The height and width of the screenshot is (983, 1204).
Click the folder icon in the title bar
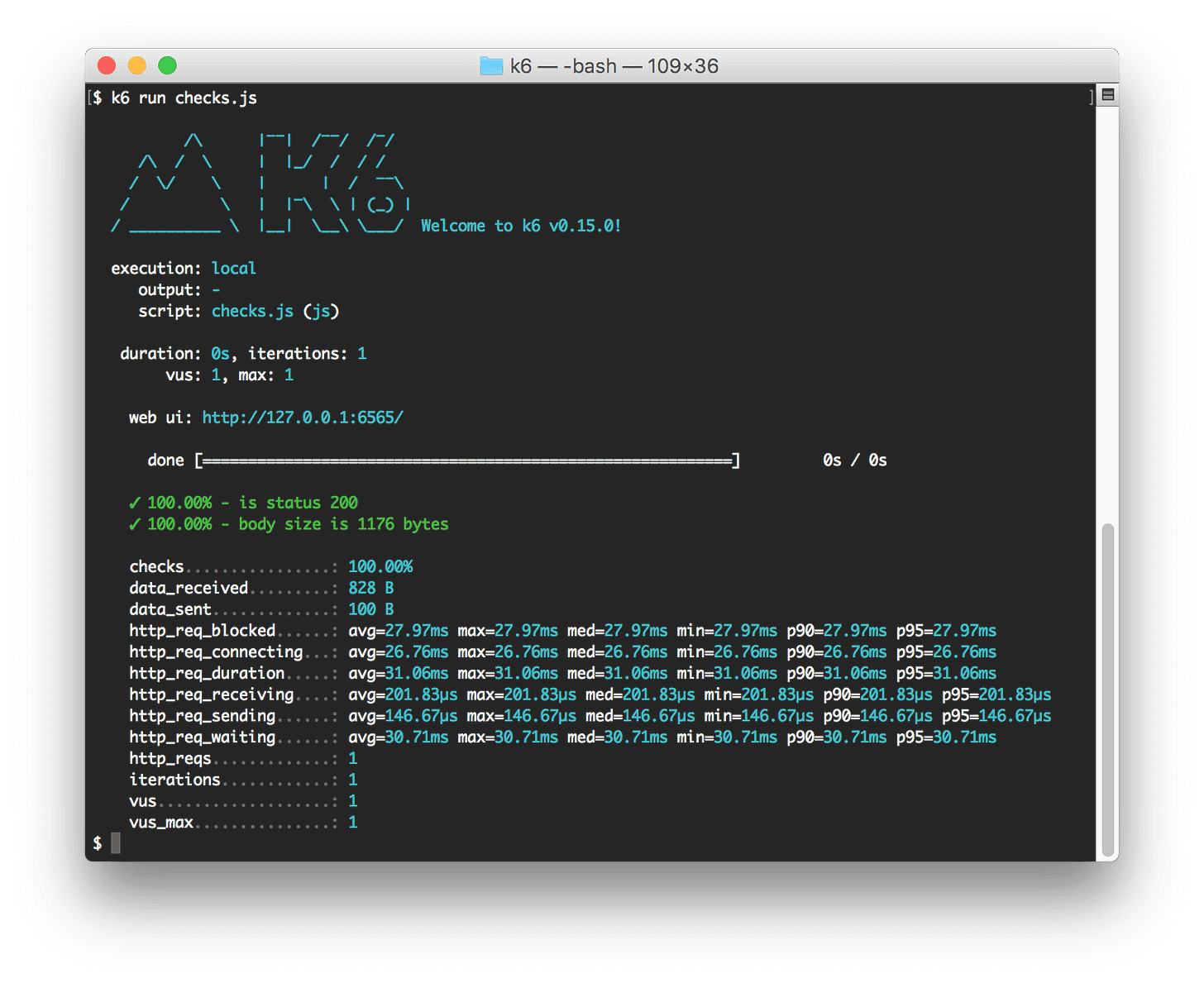(491, 65)
